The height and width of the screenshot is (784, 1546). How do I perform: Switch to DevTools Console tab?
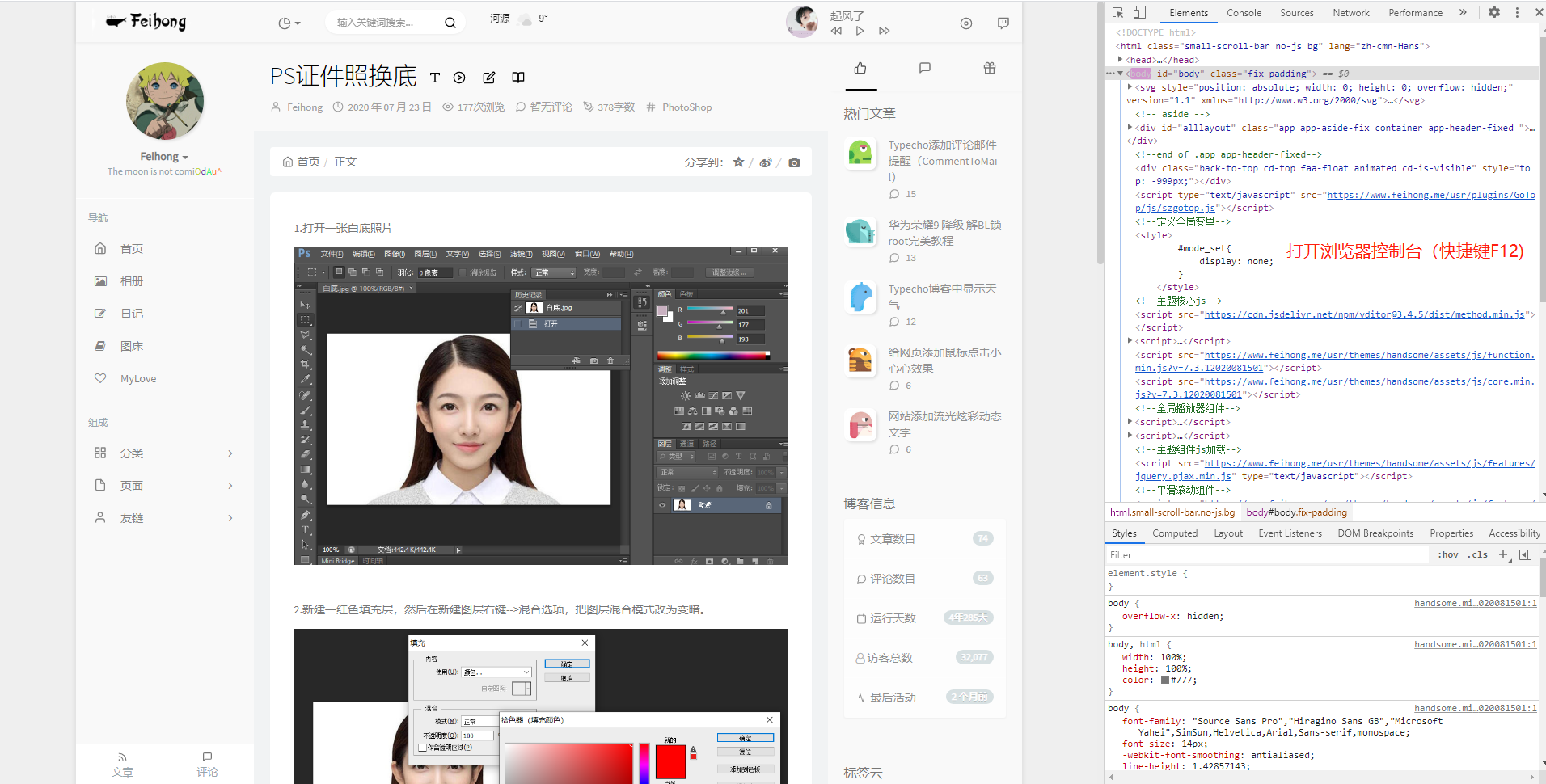point(1244,13)
